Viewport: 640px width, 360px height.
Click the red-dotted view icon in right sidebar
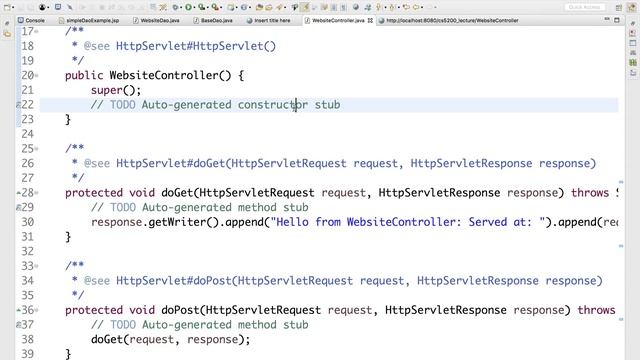633,33
